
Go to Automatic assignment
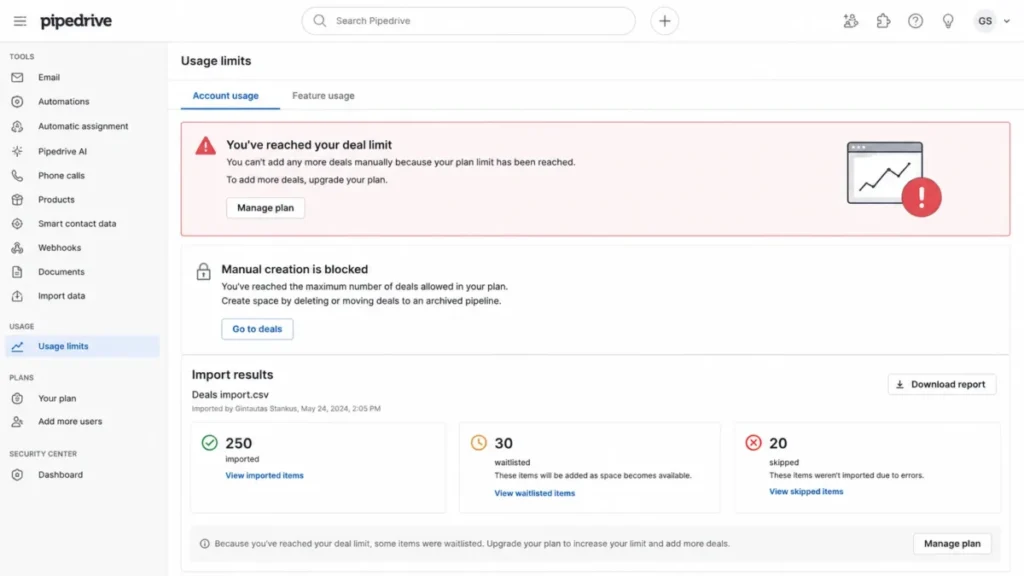[x=82, y=126]
